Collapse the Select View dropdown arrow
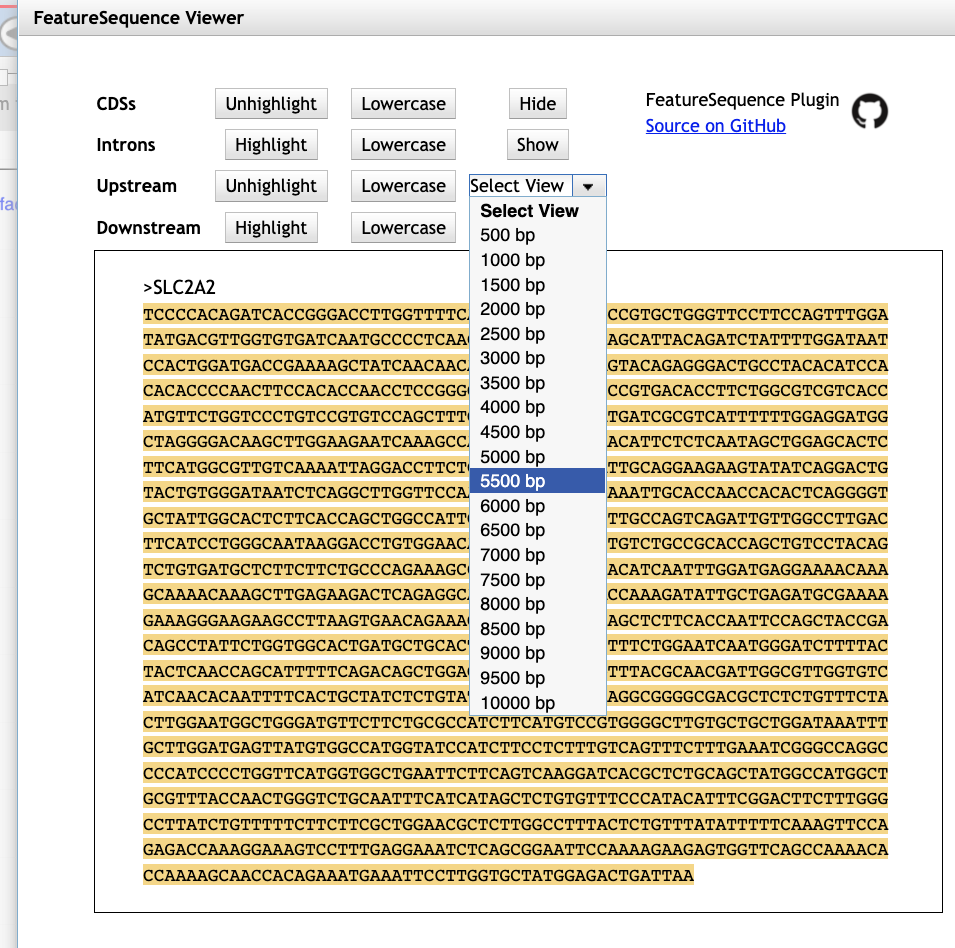 click(x=589, y=186)
